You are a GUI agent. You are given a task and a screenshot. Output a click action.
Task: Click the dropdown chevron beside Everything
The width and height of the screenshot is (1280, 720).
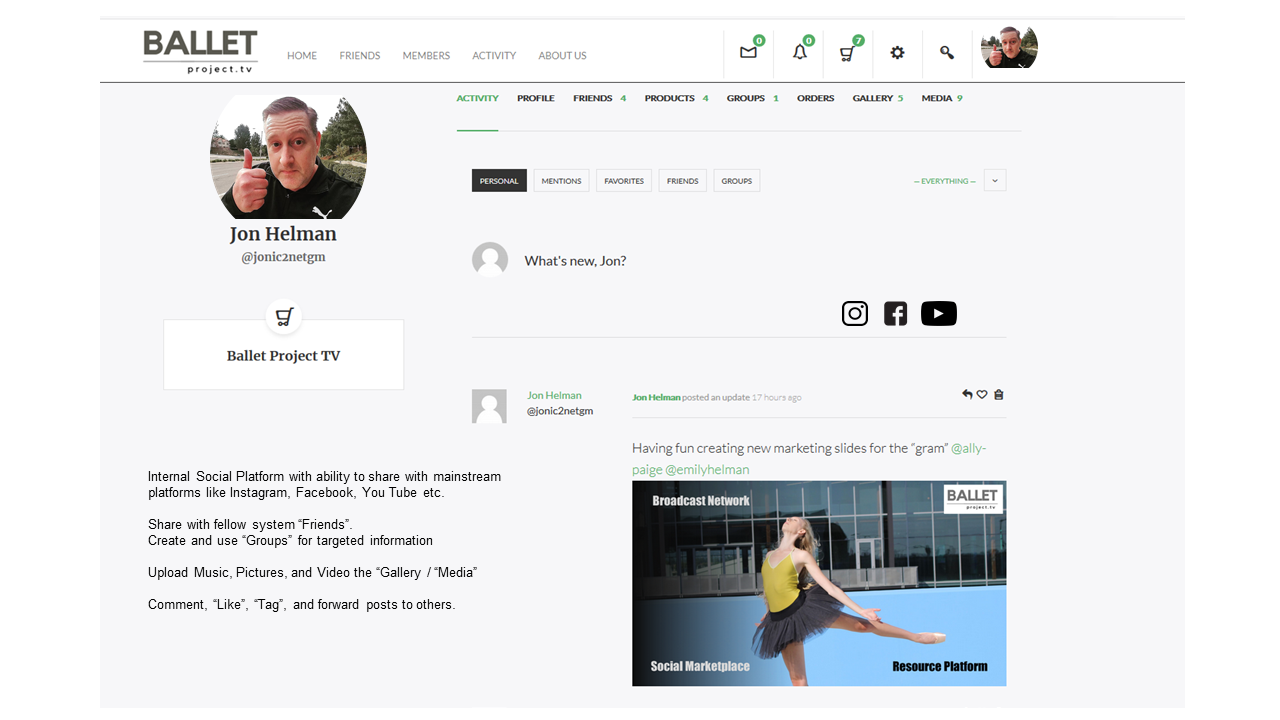(x=995, y=181)
